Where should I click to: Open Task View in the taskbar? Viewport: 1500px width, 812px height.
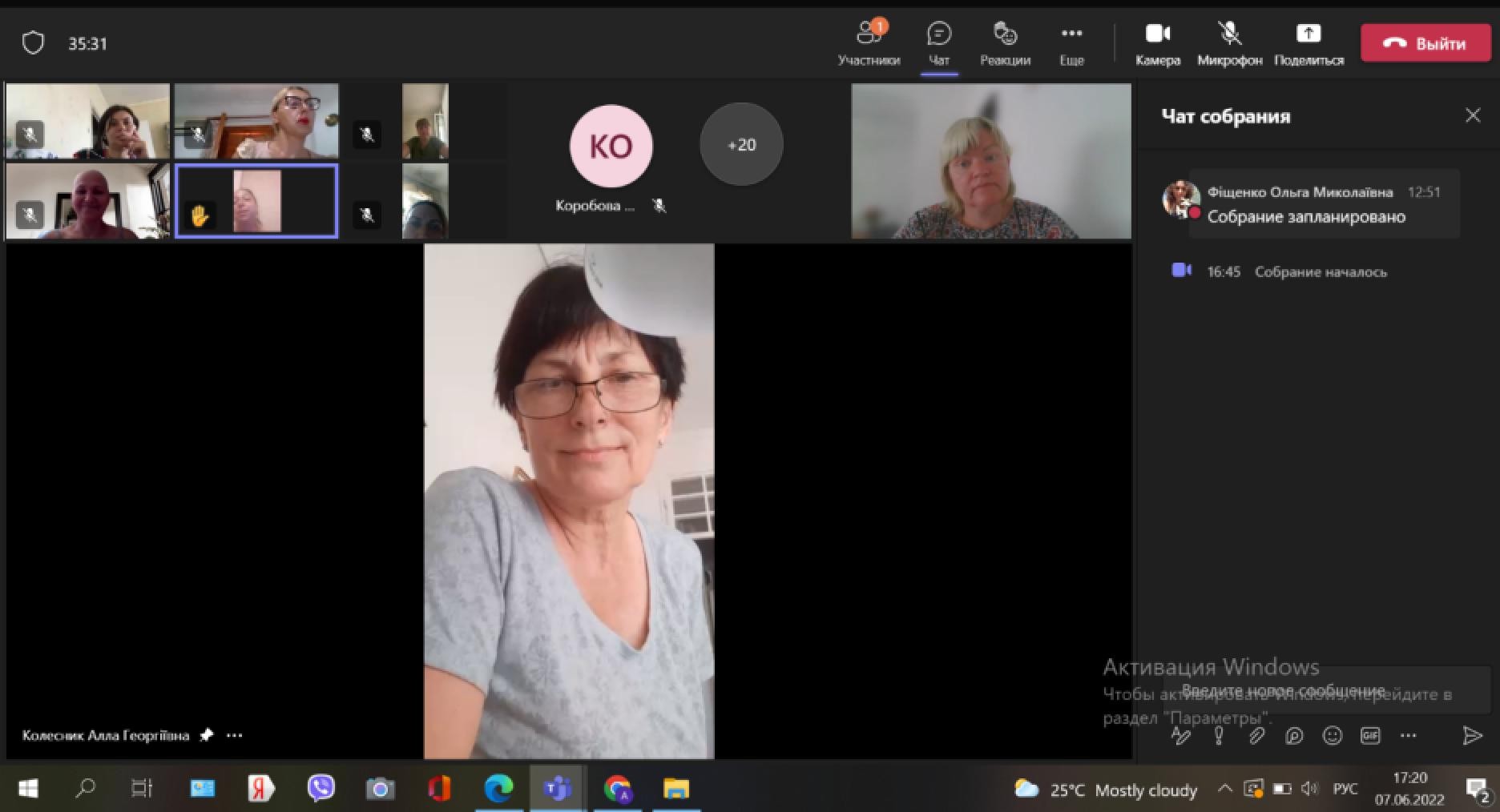click(x=141, y=789)
